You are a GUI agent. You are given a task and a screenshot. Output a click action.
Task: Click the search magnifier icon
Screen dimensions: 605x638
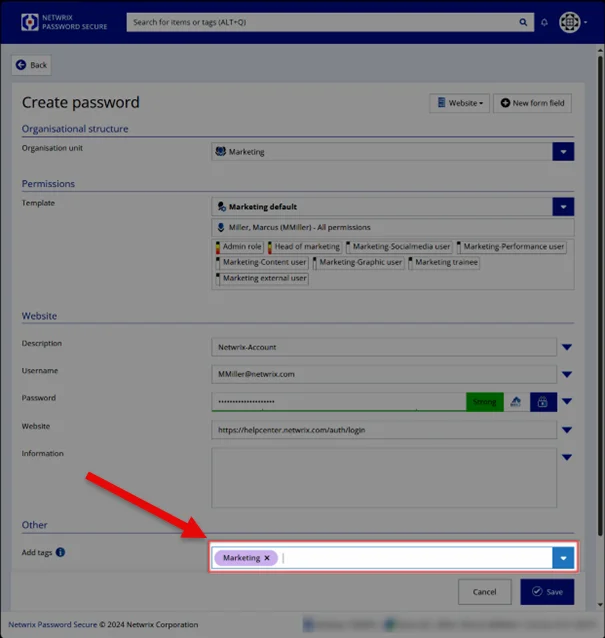tap(523, 22)
